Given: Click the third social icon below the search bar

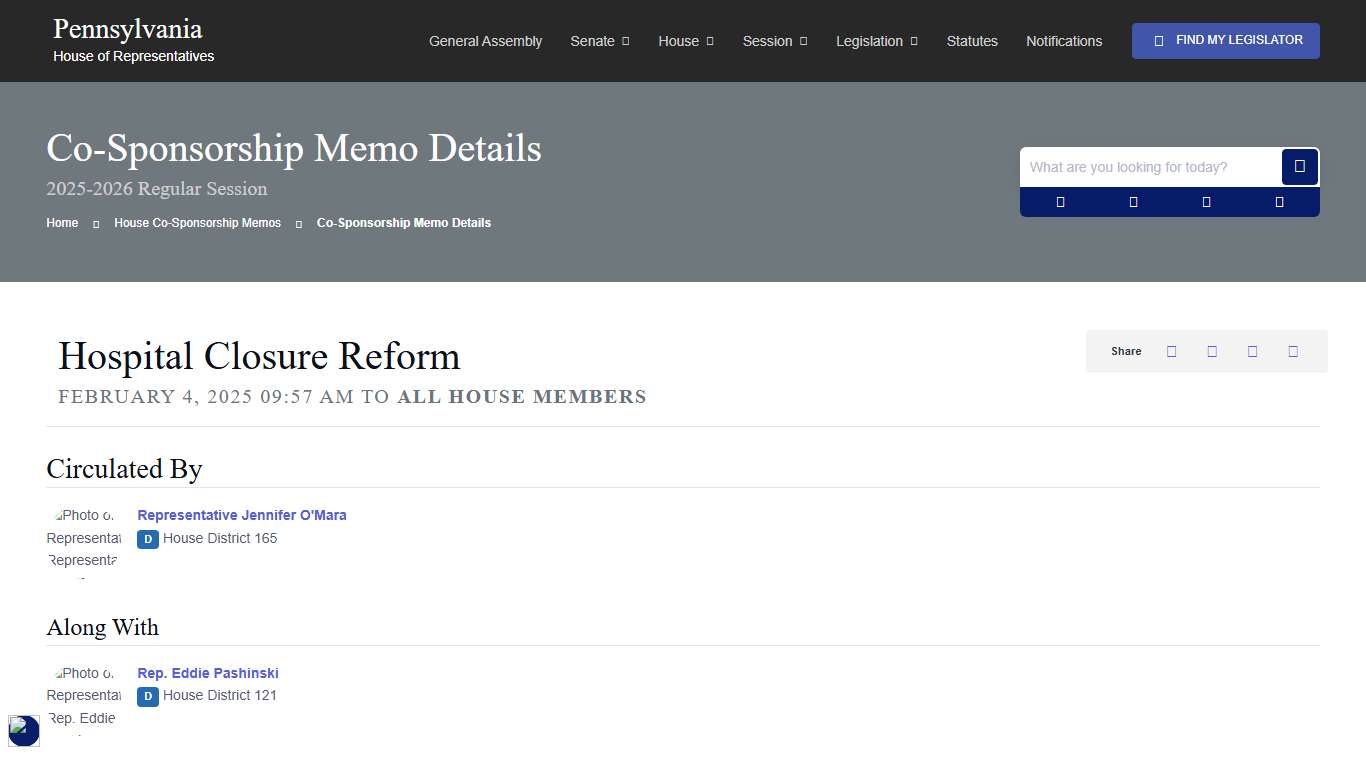Looking at the screenshot, I should 1206,201.
